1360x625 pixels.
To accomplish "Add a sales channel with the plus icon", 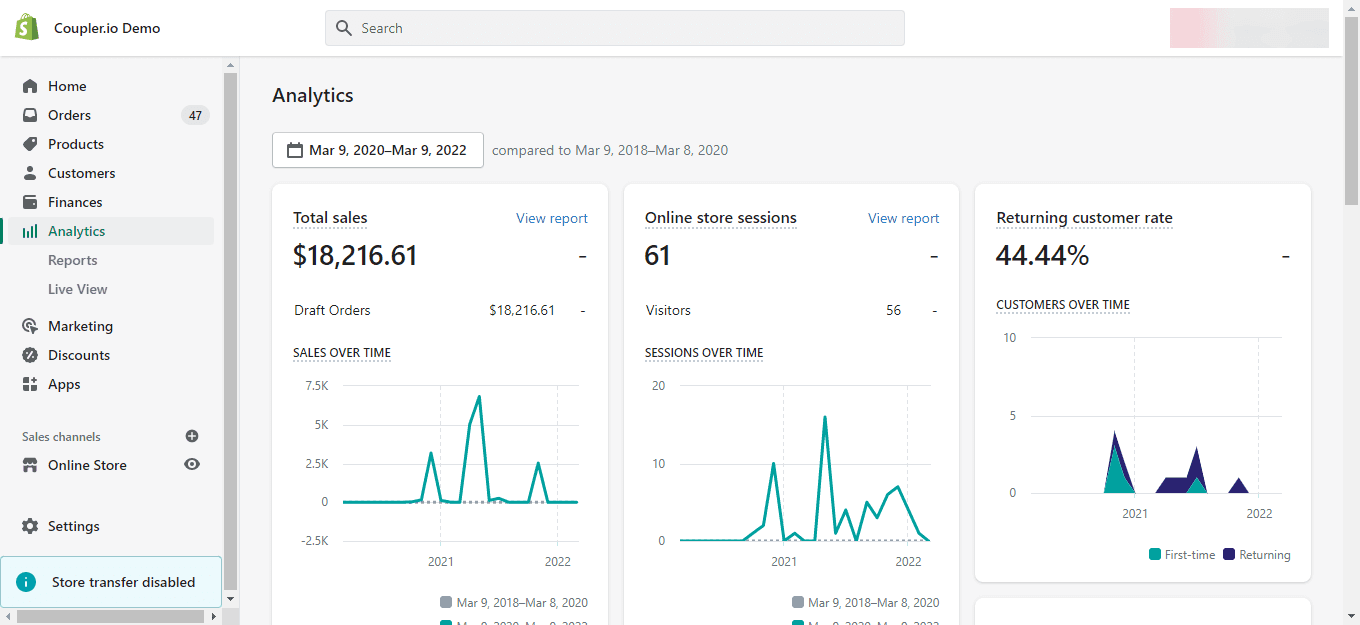I will 191,436.
